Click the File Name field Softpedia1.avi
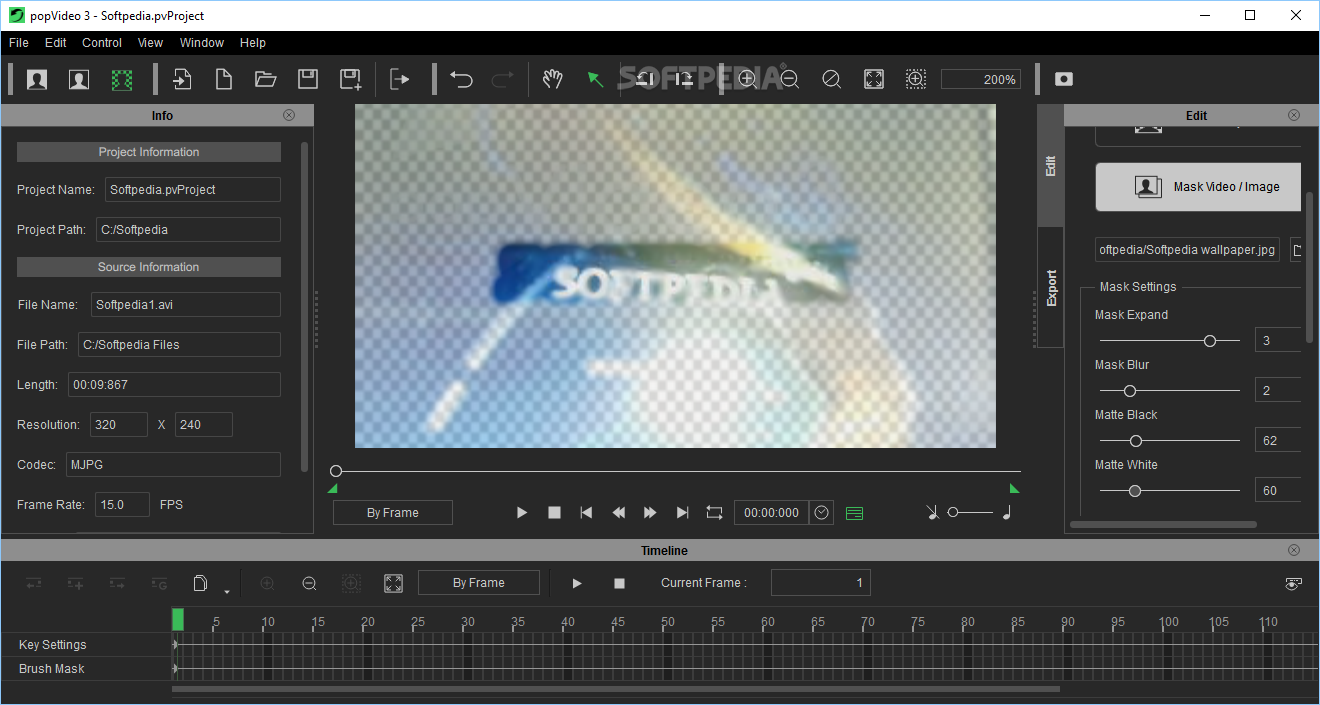This screenshot has width=1320, height=705. point(185,305)
